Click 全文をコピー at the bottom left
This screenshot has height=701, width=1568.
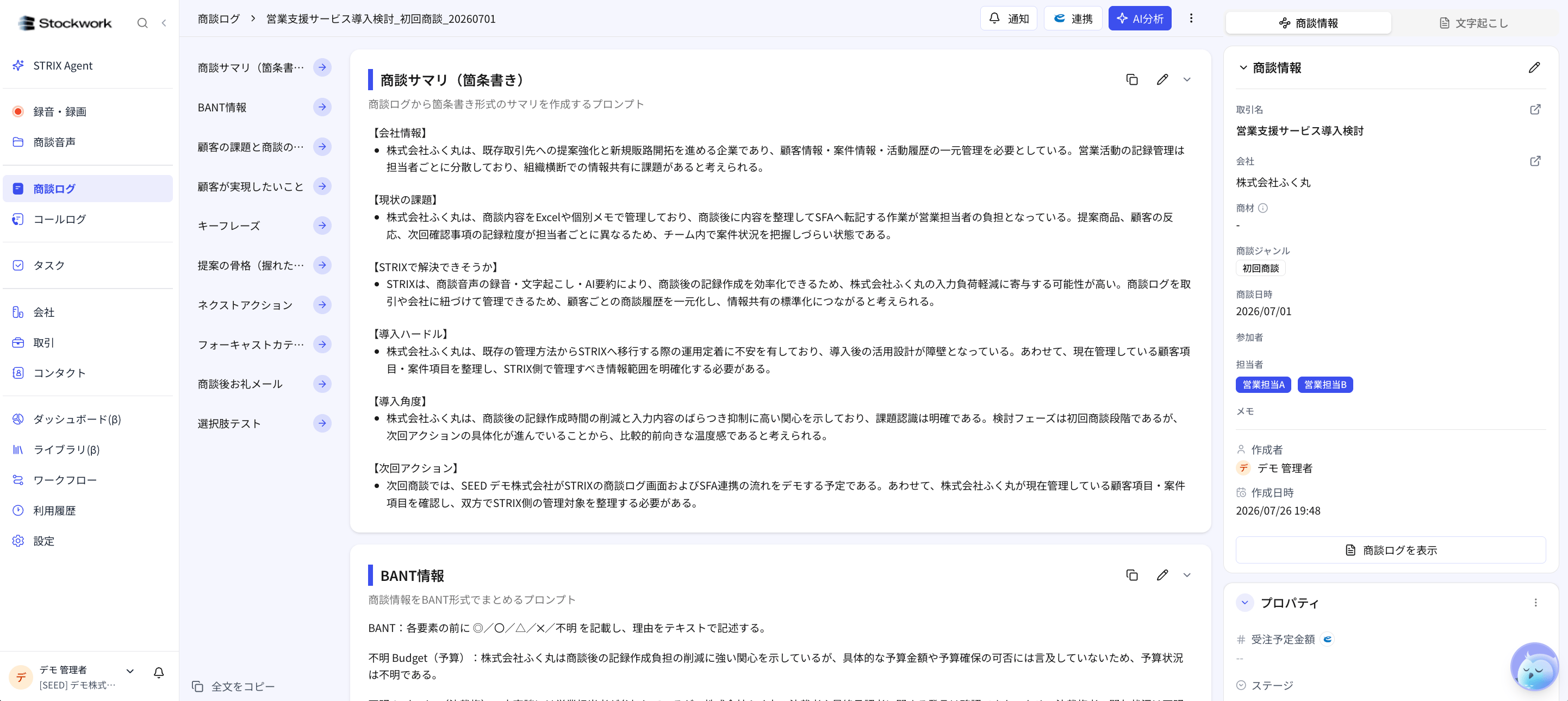pyautogui.click(x=234, y=686)
